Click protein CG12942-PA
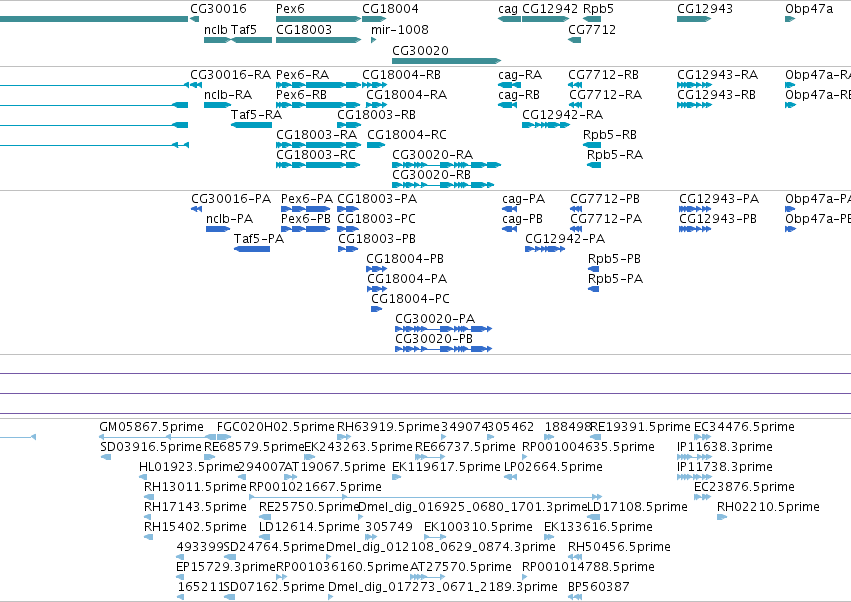Viewport: 851px width, 602px height. click(x=565, y=239)
